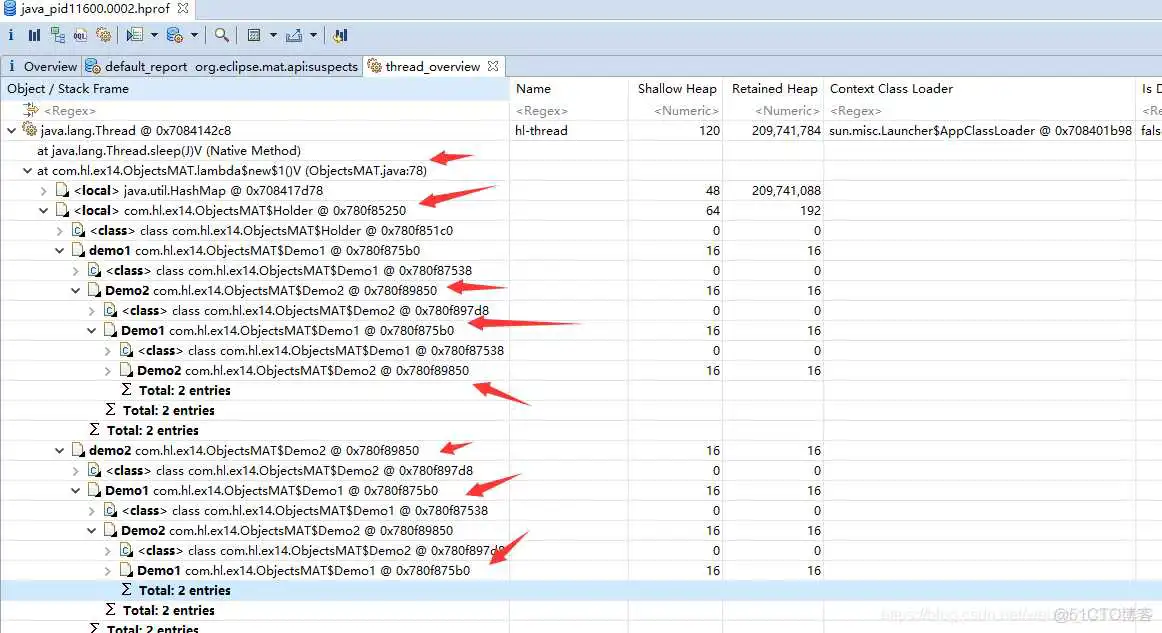Switch to the Overview tab
This screenshot has height=633, width=1162.
[x=50, y=66]
